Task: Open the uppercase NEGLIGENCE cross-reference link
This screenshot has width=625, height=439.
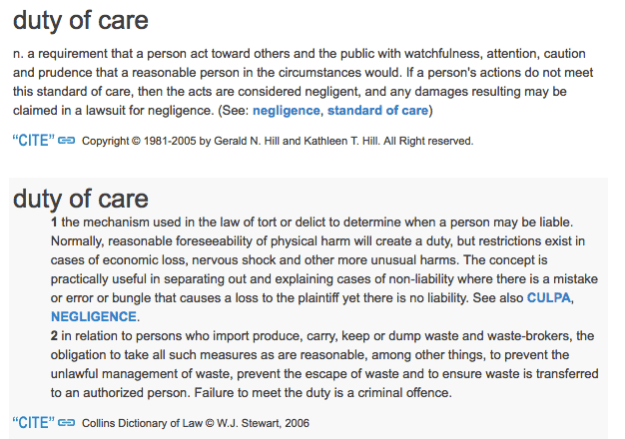Action: 91,316
